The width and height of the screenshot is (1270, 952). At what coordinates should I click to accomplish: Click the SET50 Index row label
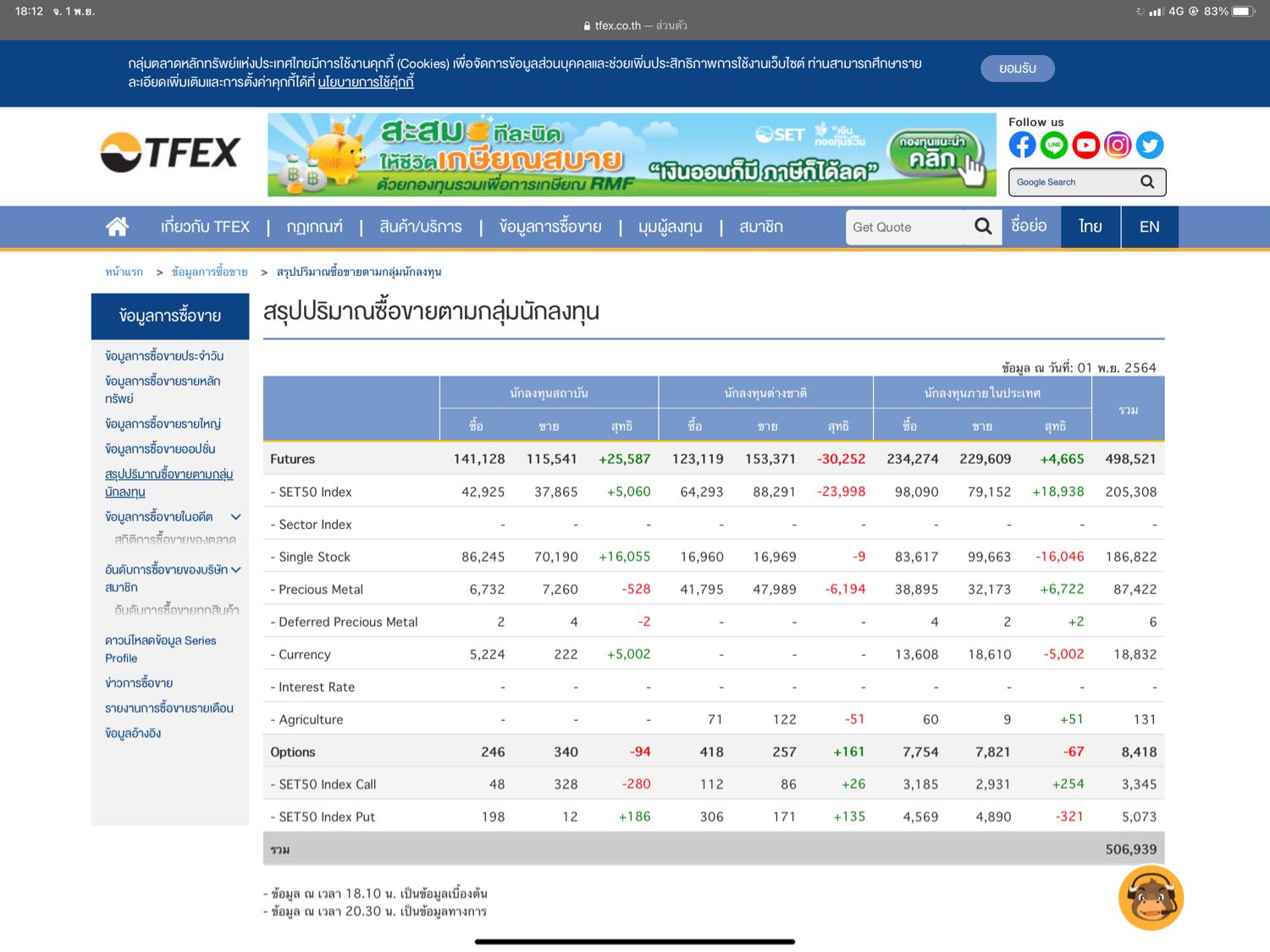(x=311, y=492)
